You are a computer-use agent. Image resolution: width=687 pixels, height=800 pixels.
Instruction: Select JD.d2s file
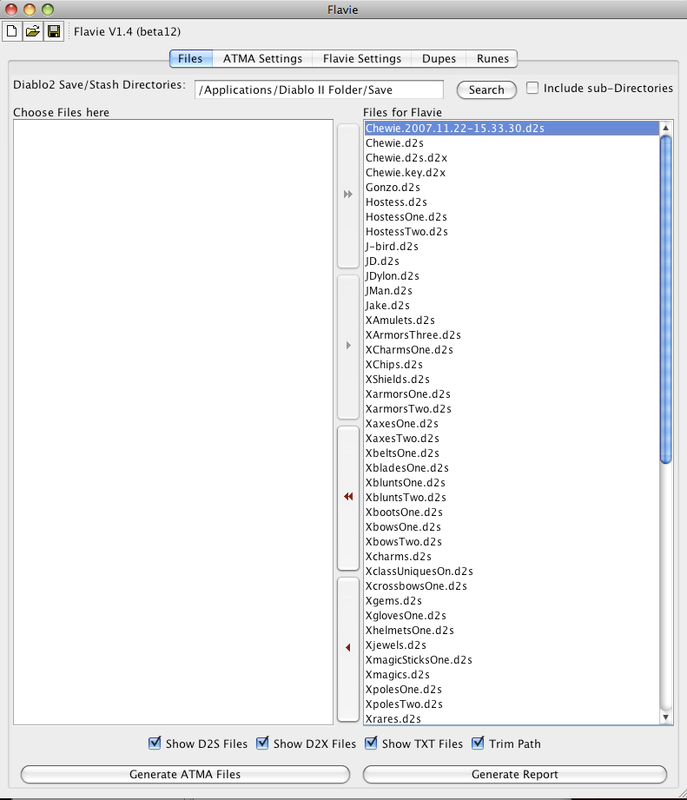[512, 262]
